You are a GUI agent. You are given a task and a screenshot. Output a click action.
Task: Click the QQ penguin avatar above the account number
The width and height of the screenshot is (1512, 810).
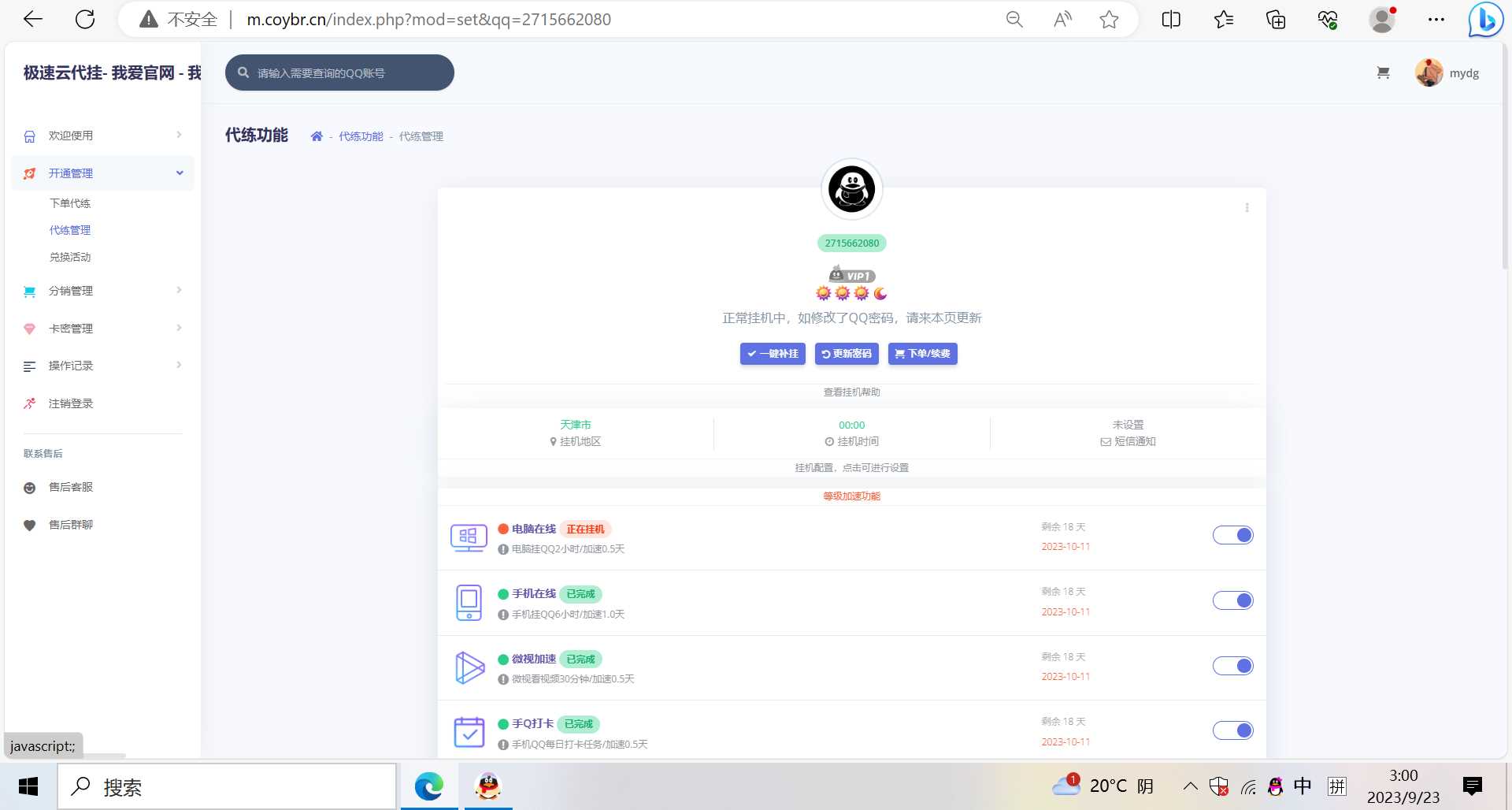pyautogui.click(x=851, y=188)
